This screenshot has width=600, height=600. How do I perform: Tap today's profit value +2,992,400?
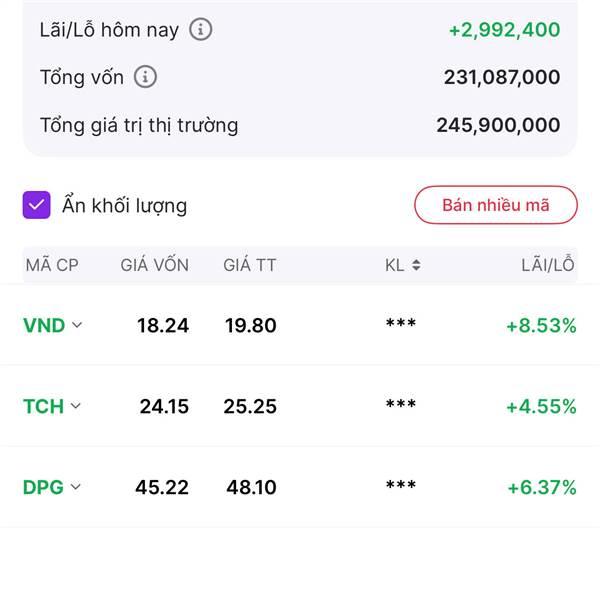click(504, 30)
